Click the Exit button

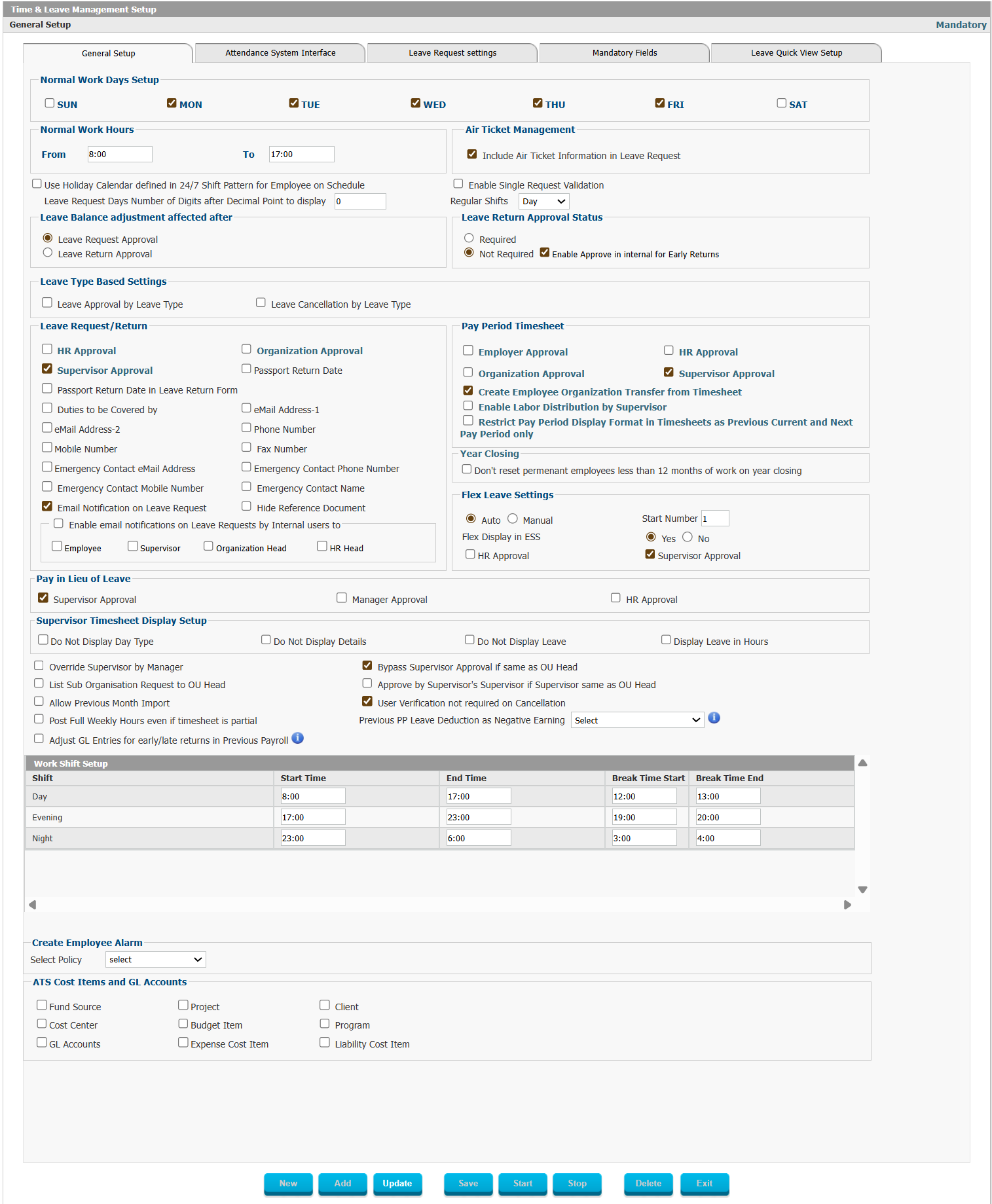click(x=705, y=1183)
